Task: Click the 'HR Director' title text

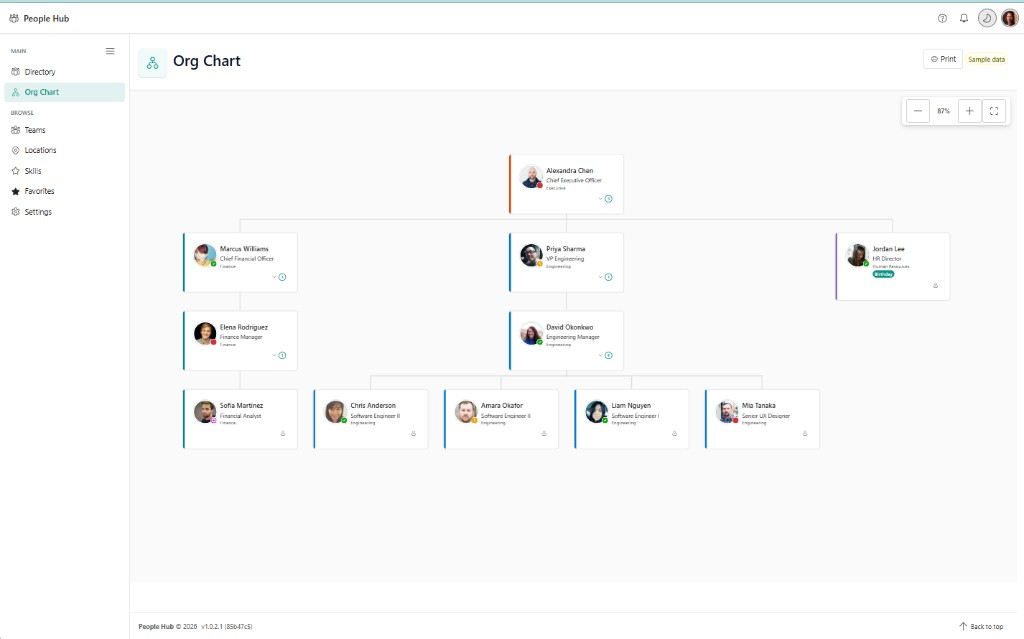Action: (x=887, y=259)
